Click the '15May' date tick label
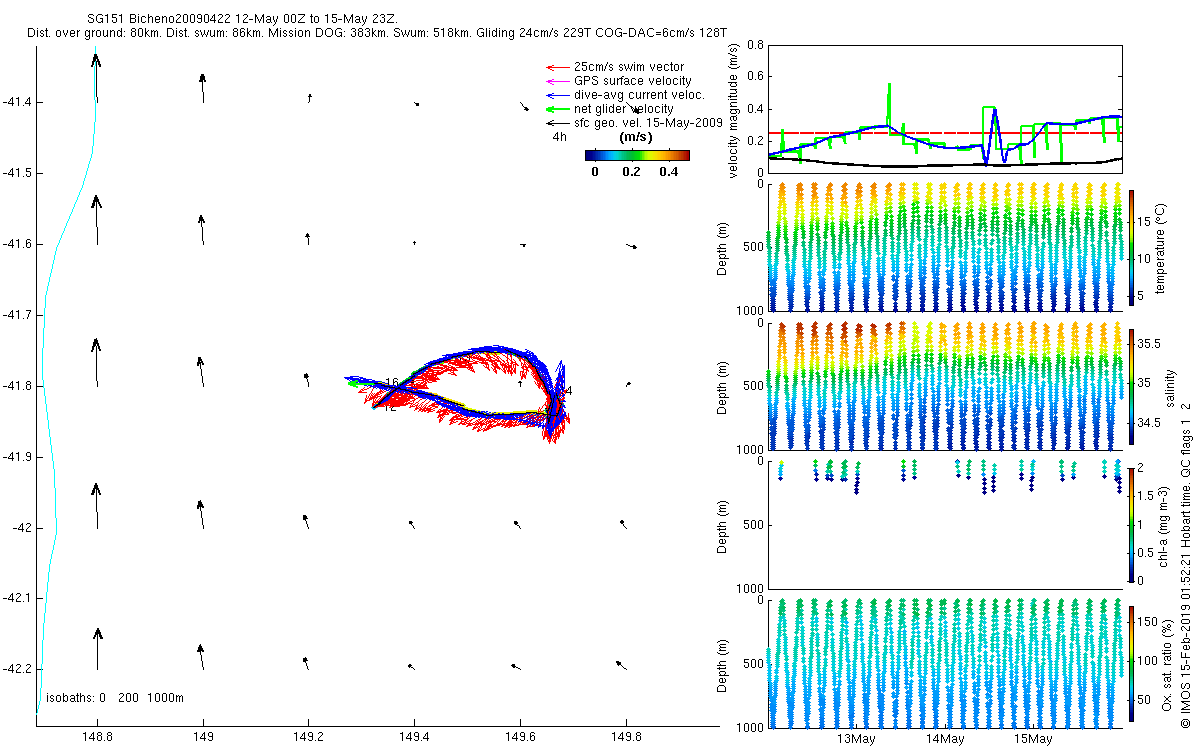 coord(1032,739)
